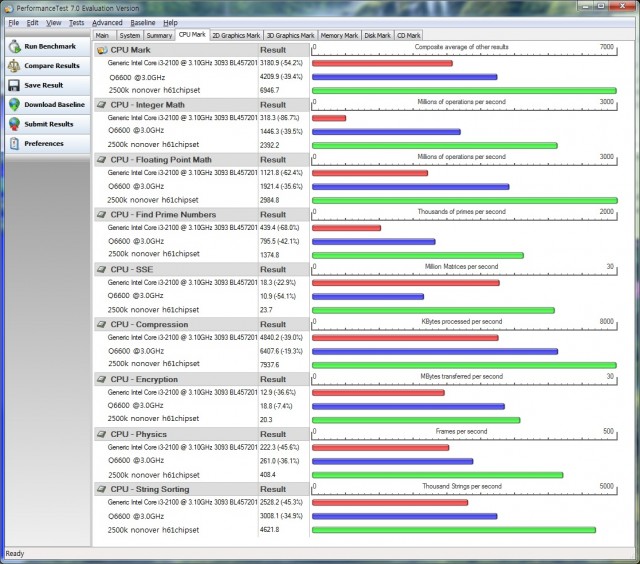Viewport: 640px width, 564px height.
Task: Switch to the 2D Graphics Mark tab
Action: point(236,35)
